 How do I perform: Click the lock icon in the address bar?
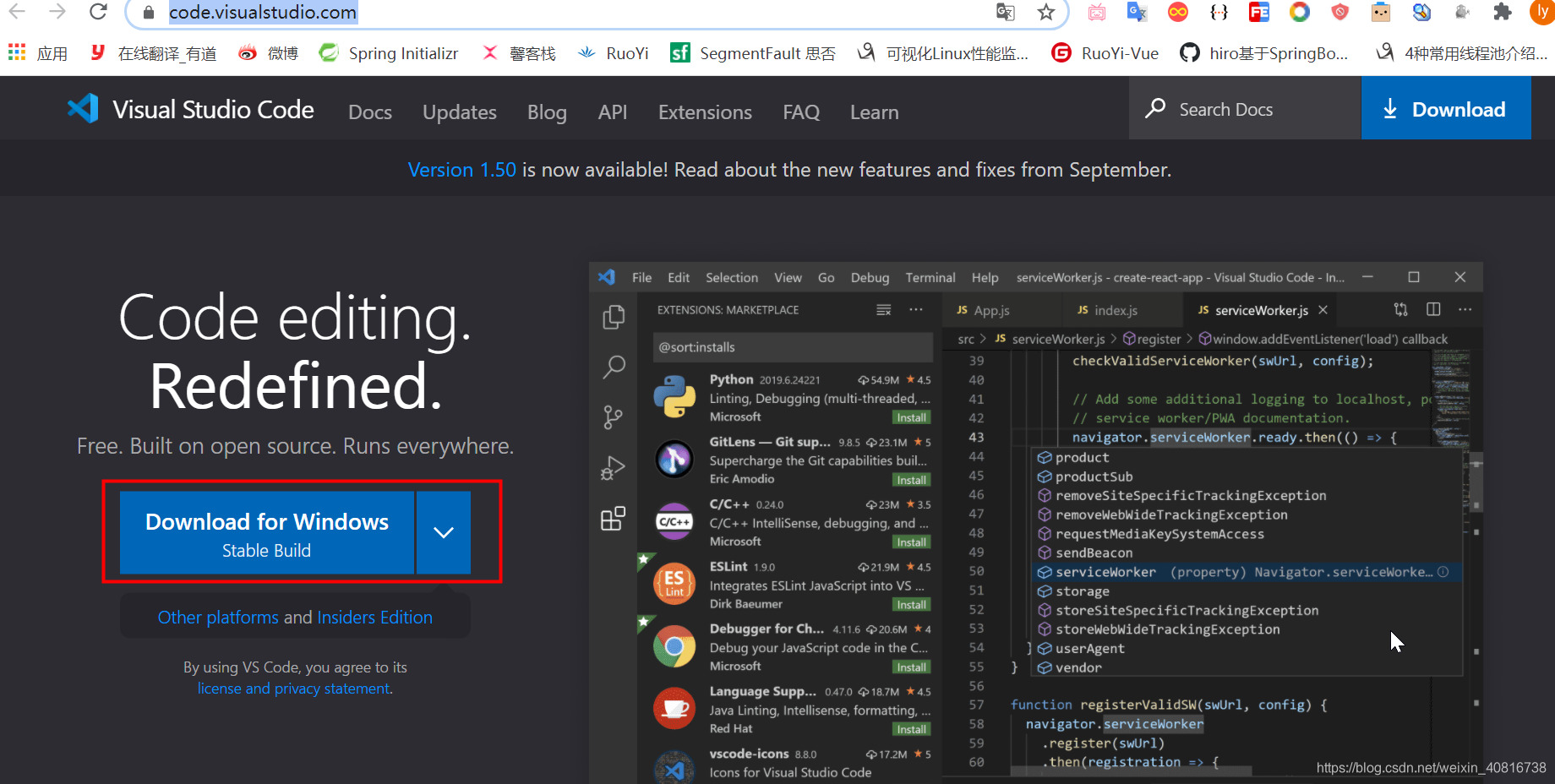pos(149,13)
